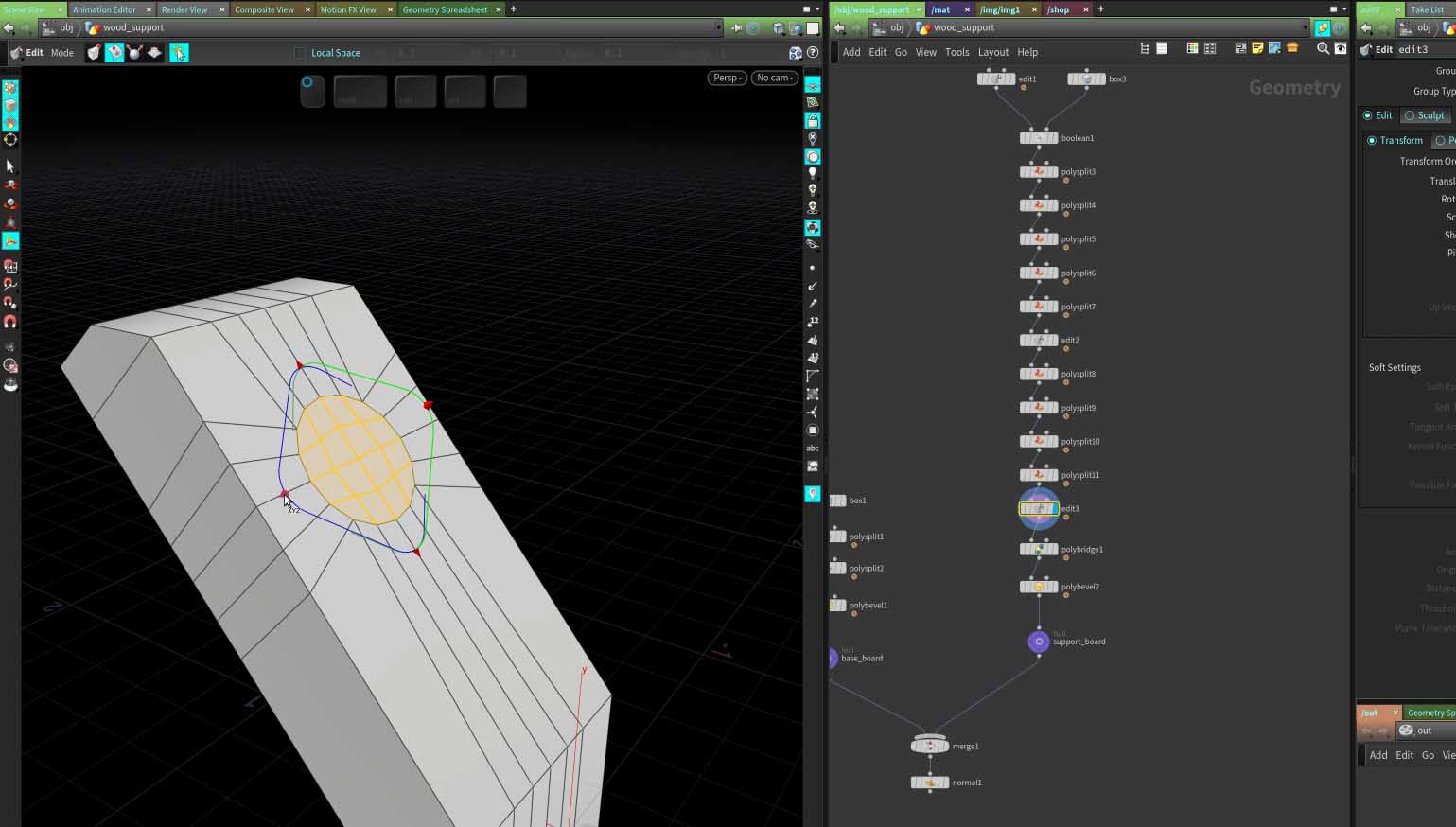Click the edit3 node in the network
Screen dimensions: 1456x827
(x=1039, y=509)
